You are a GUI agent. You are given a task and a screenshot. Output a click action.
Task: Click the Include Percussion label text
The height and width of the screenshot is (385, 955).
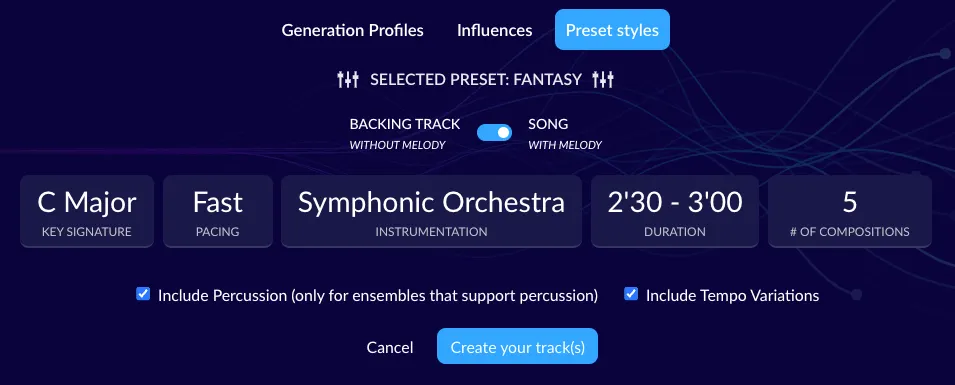click(378, 295)
